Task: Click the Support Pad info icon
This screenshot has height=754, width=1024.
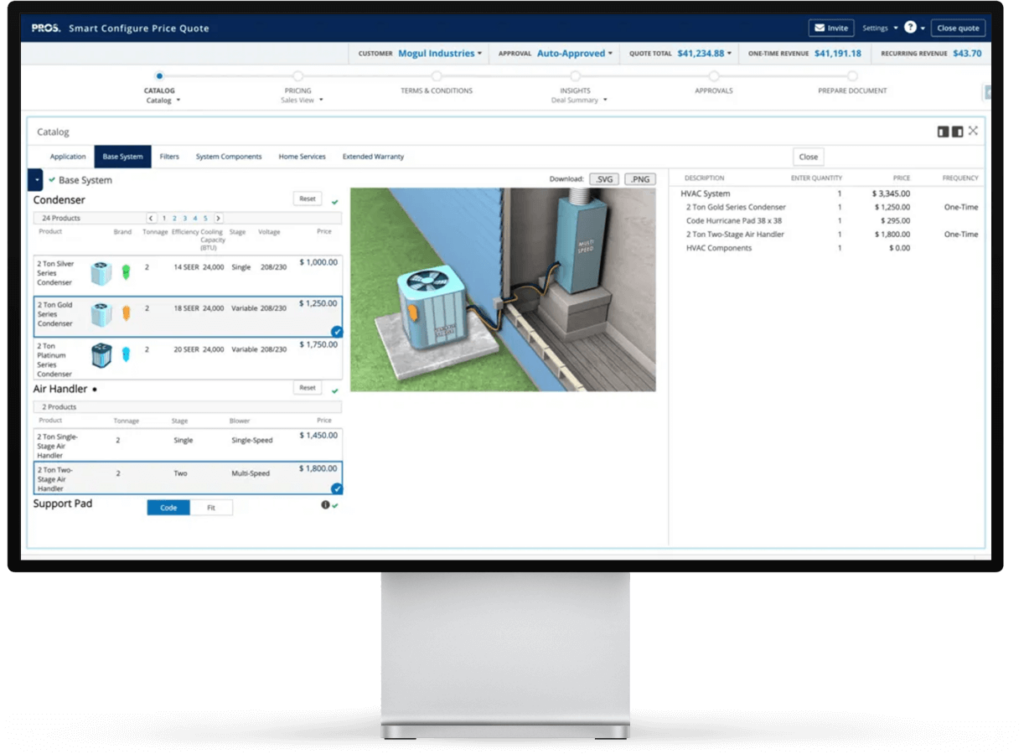Action: point(325,506)
